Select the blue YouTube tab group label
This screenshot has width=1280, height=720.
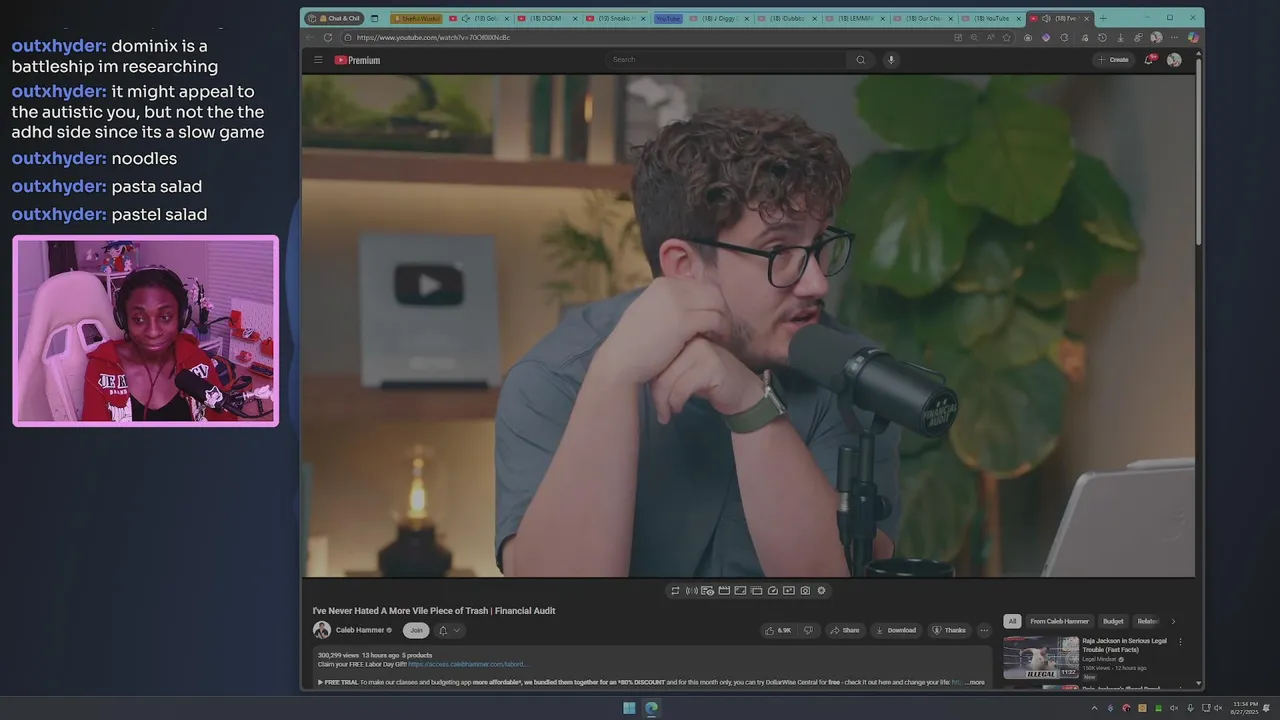tap(667, 18)
